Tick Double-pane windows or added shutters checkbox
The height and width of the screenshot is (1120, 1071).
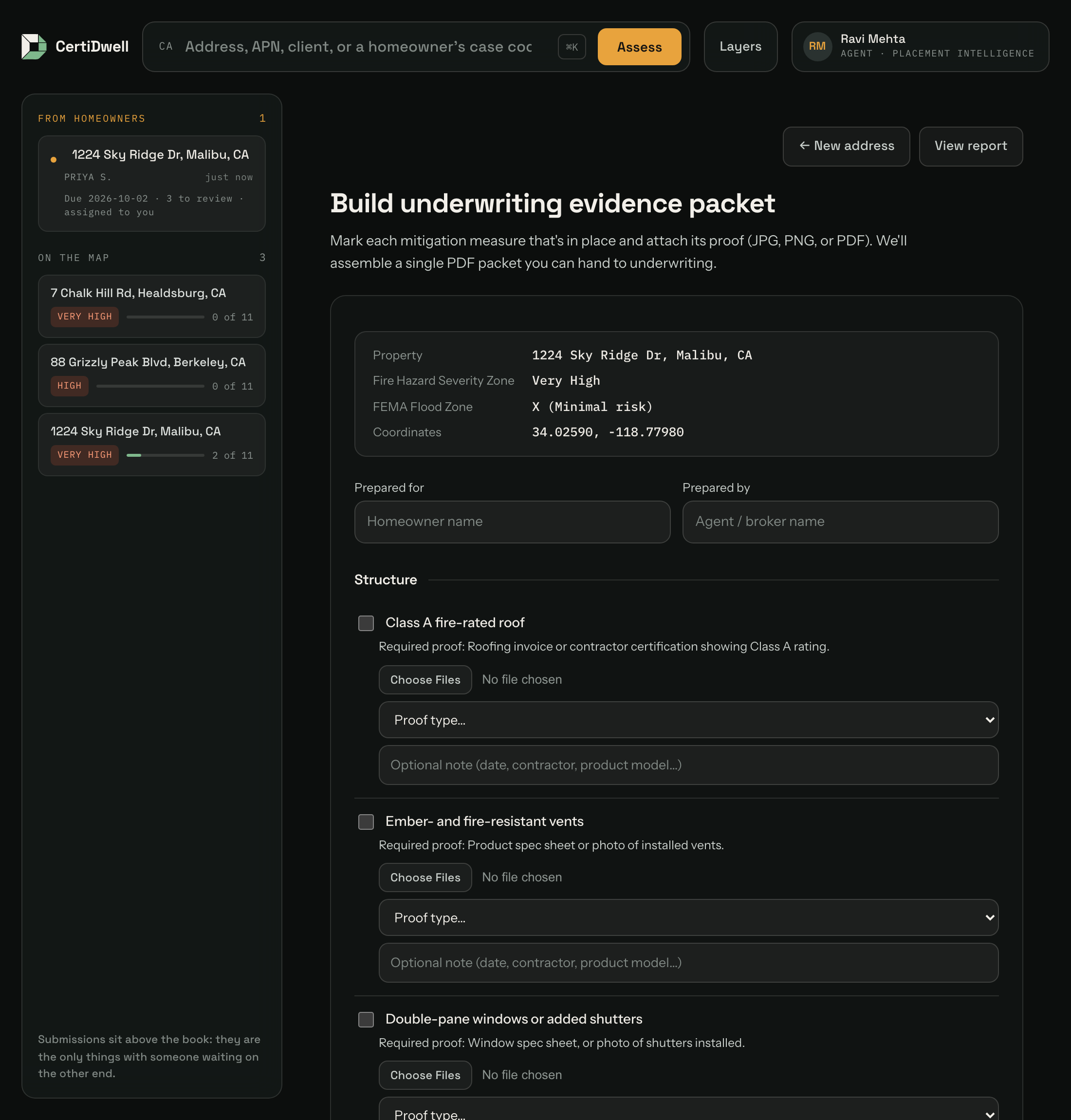pyautogui.click(x=366, y=1019)
